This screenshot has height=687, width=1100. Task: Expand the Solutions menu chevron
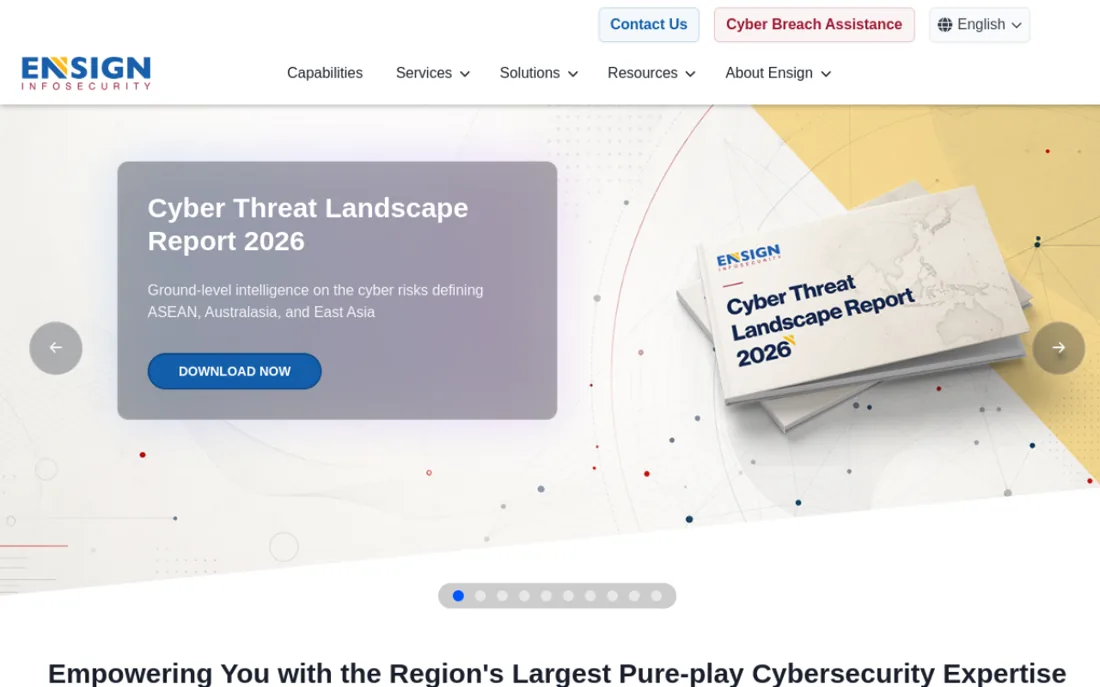pos(572,74)
